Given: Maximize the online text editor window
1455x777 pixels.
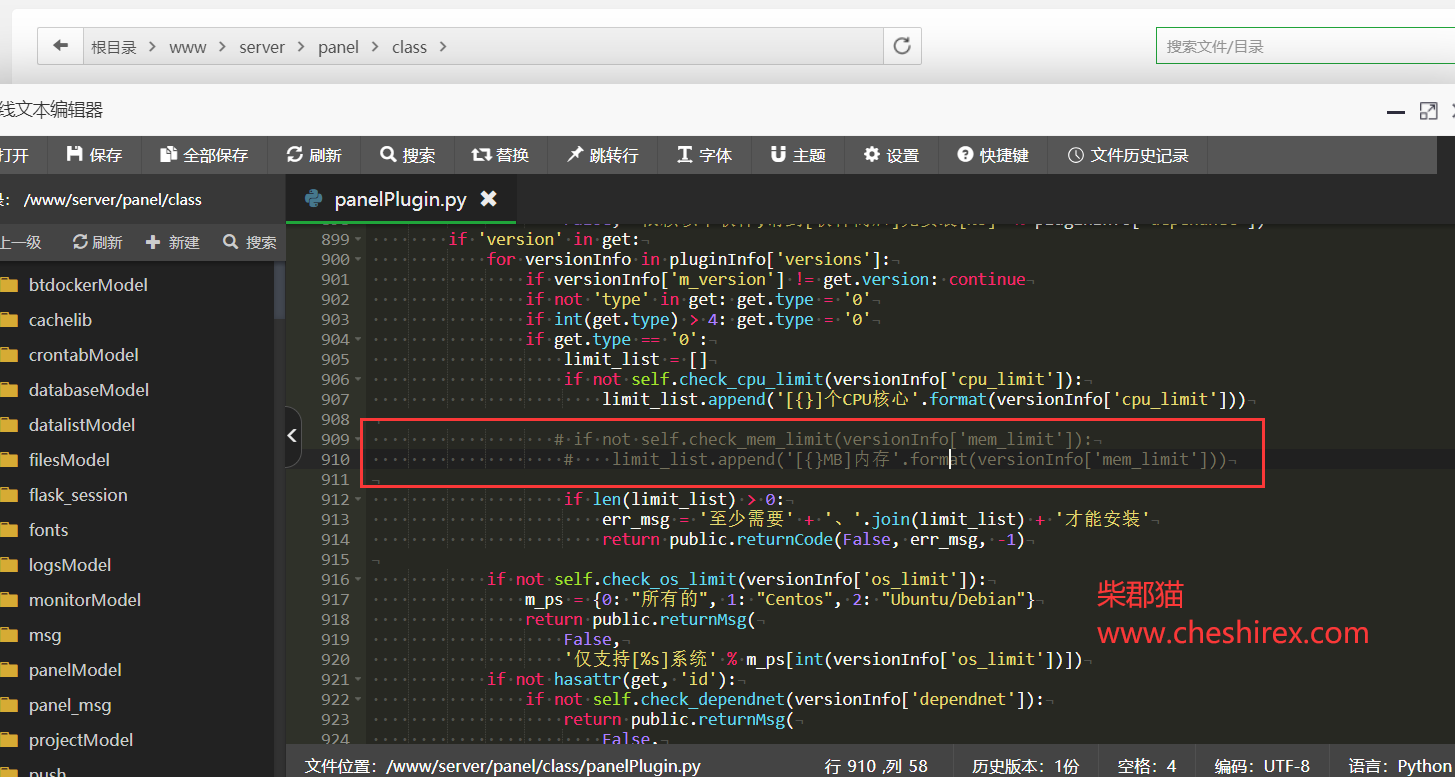Looking at the screenshot, I should [1428, 112].
